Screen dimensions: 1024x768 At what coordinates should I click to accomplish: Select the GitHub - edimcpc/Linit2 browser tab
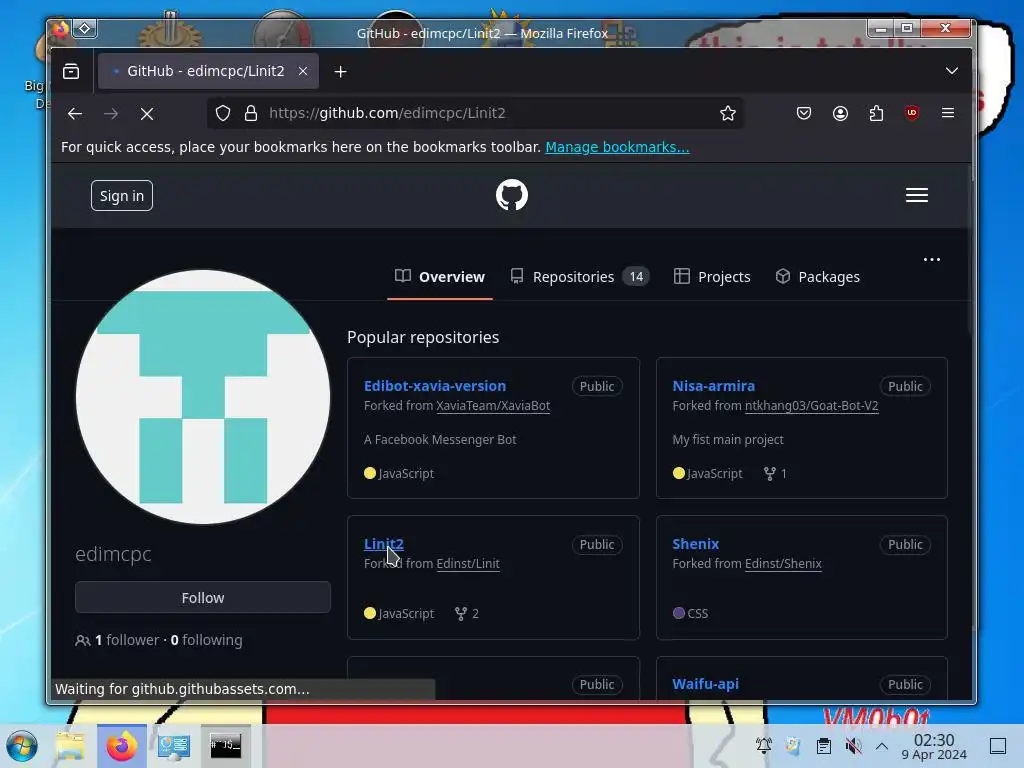pos(208,71)
